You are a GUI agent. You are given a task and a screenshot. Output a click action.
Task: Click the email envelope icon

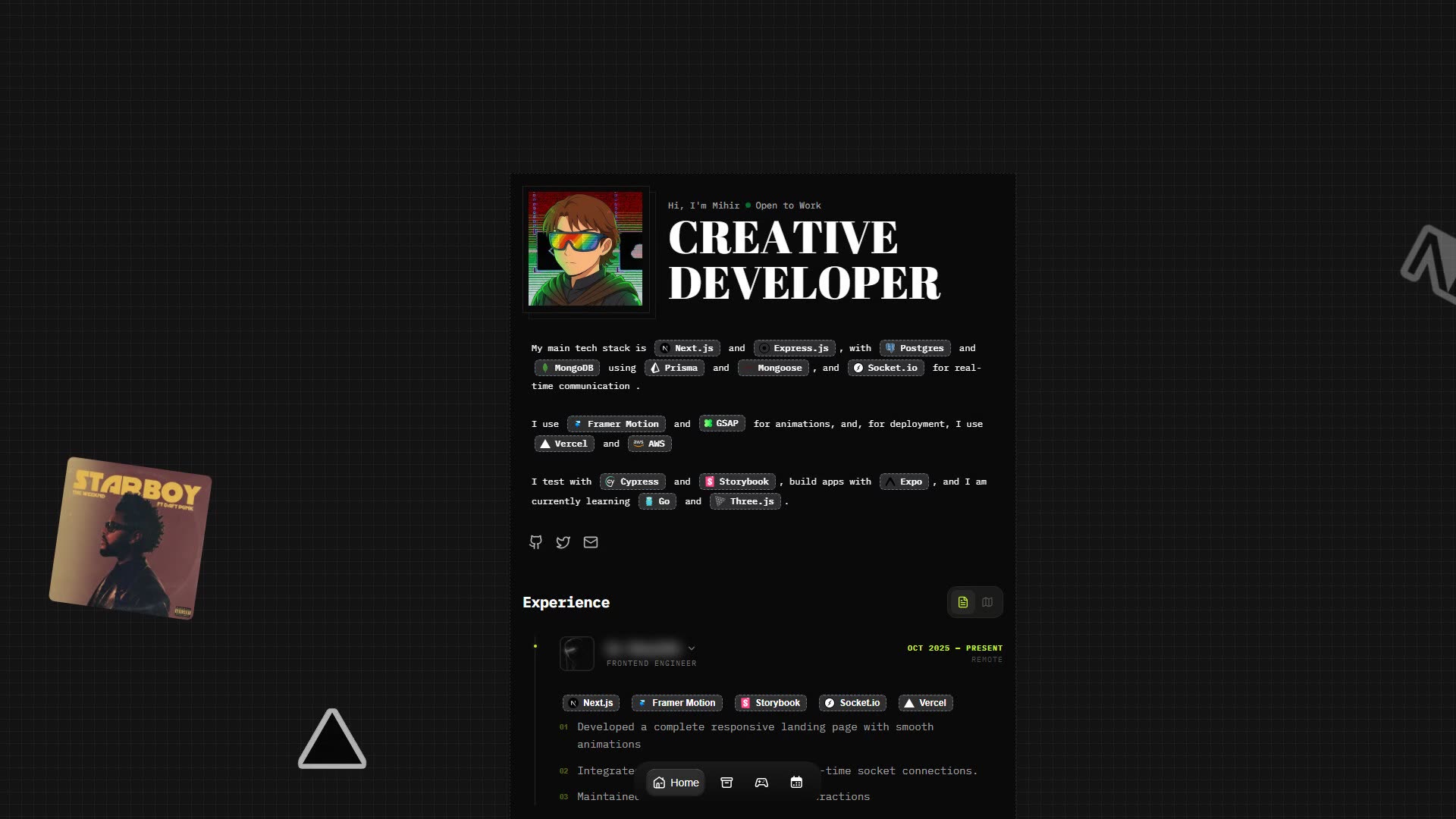point(591,542)
